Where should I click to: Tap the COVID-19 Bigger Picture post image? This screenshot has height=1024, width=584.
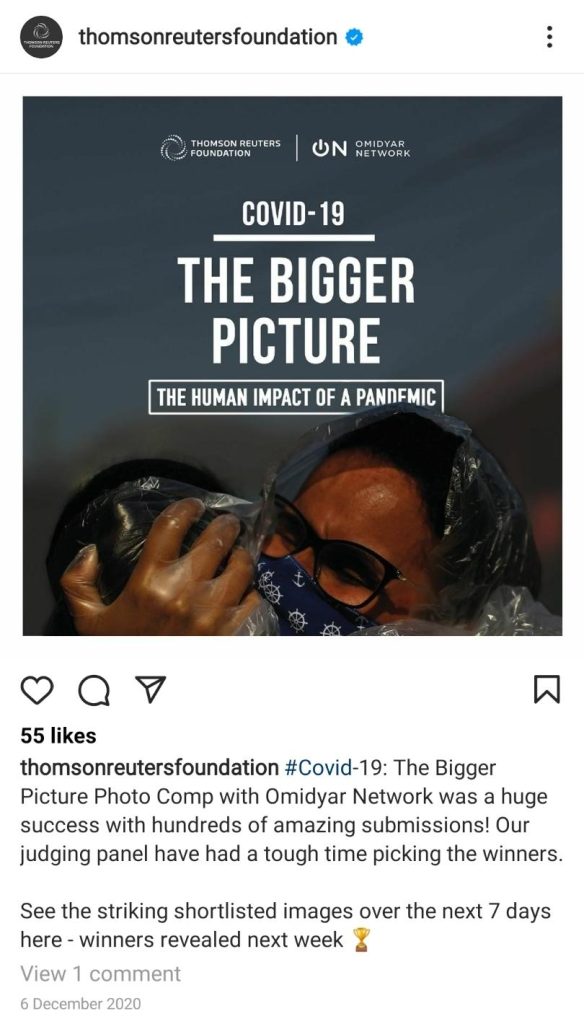(292, 366)
